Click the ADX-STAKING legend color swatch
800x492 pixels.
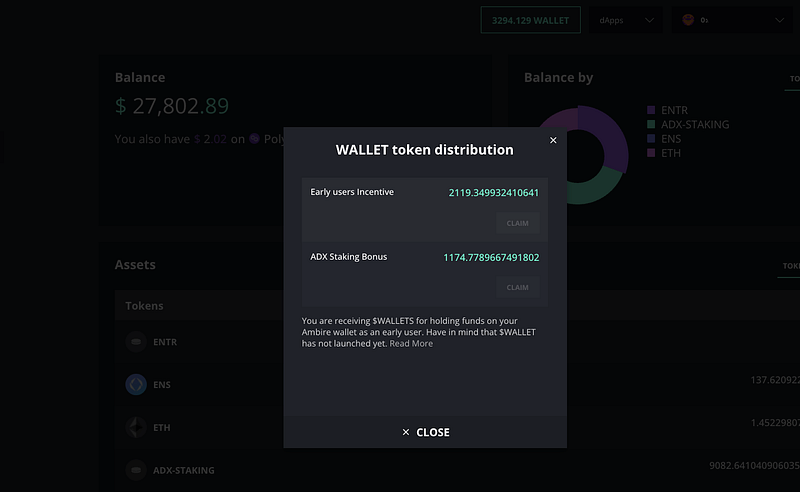[x=651, y=125]
